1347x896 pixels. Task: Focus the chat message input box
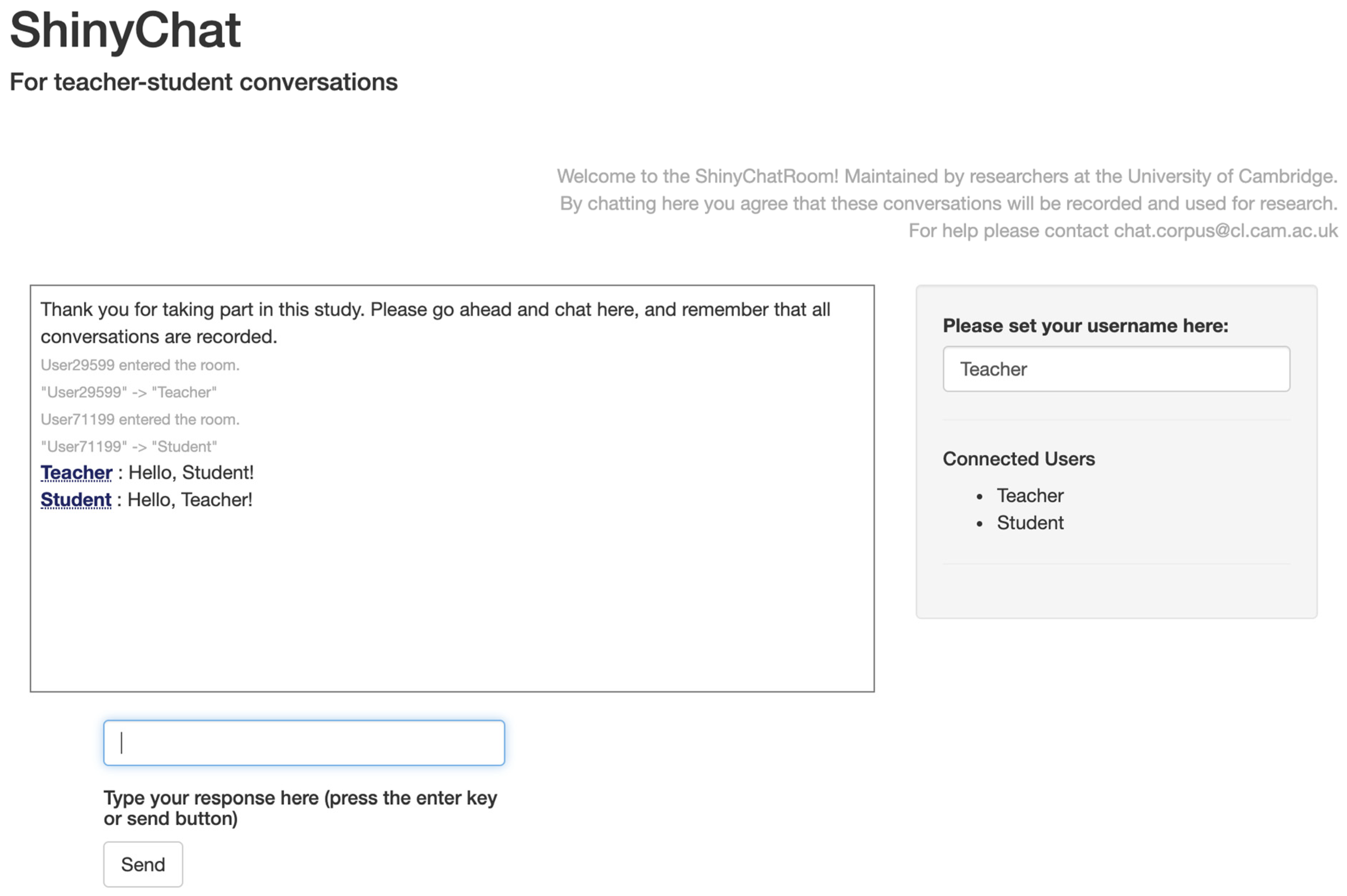pos(304,742)
